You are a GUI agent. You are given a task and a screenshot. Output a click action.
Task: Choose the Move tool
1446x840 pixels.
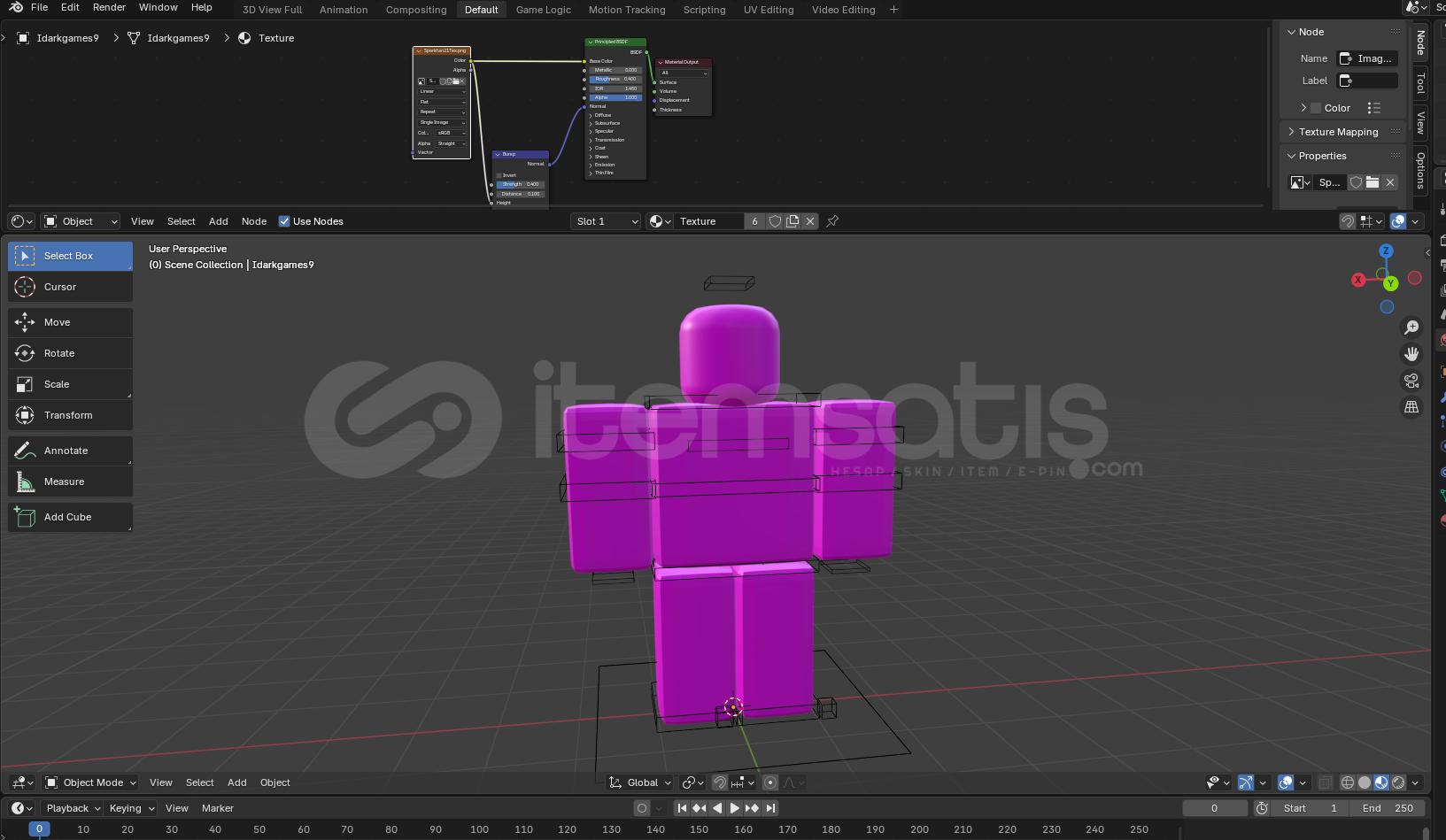71,322
